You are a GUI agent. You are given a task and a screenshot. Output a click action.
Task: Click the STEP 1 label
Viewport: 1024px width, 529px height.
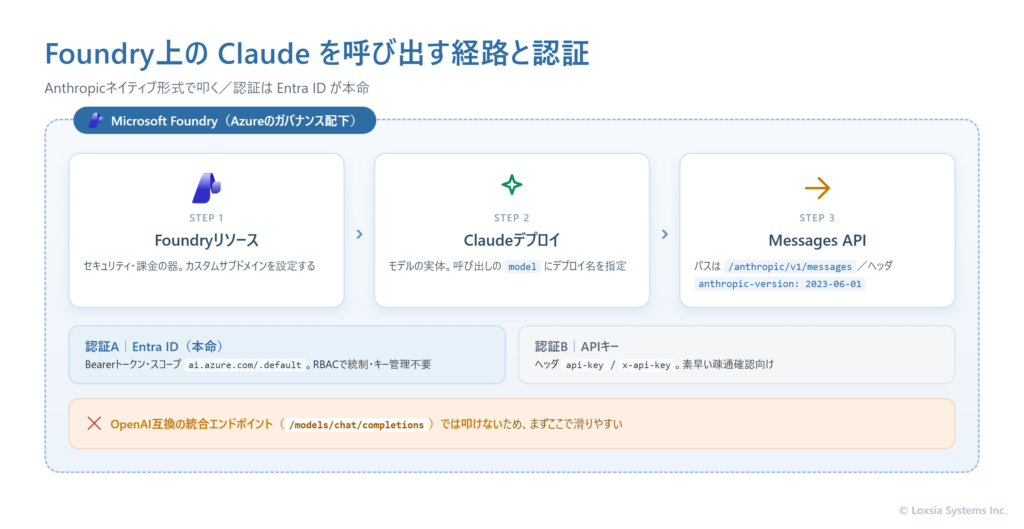point(206,217)
